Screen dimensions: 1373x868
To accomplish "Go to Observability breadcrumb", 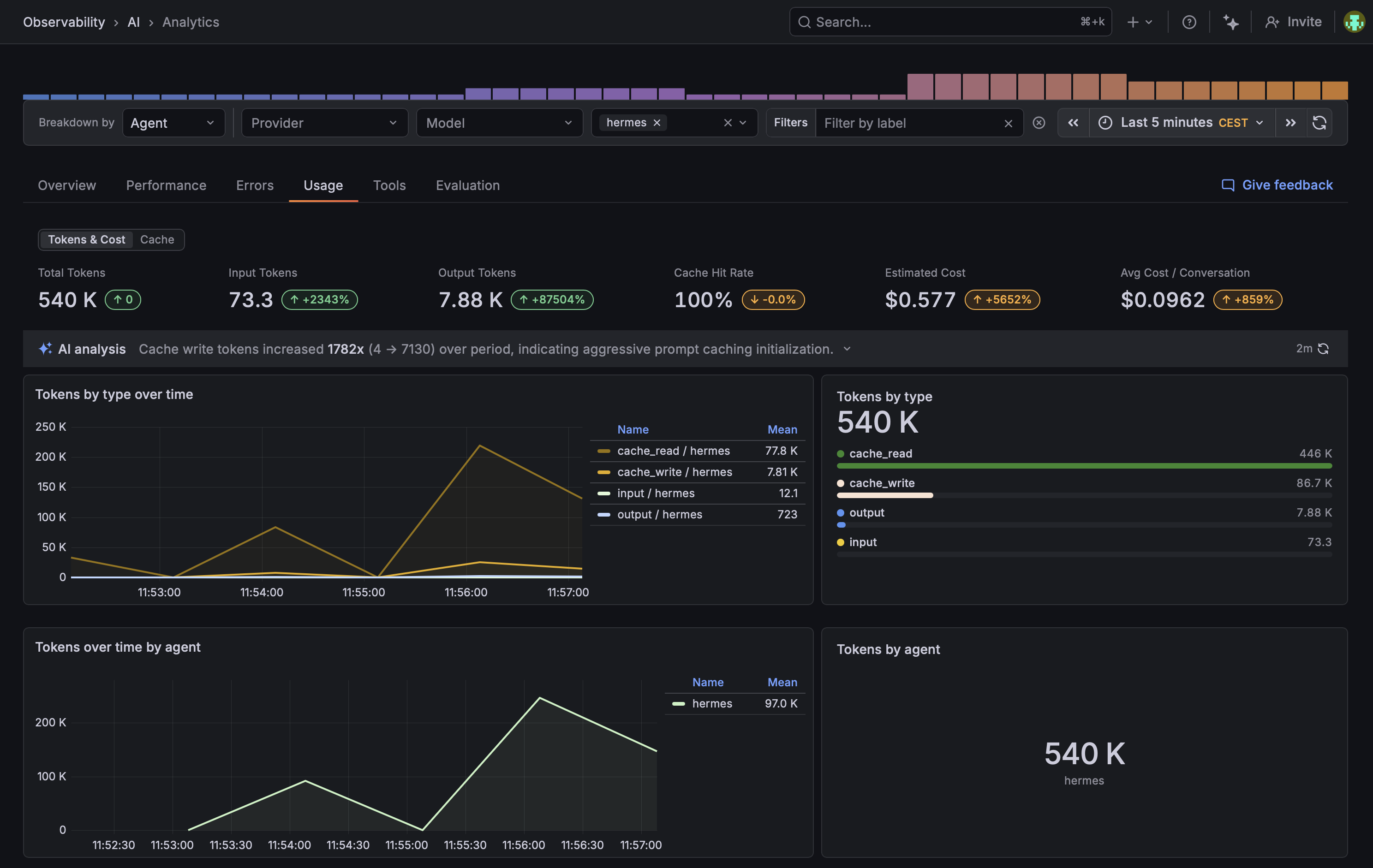I will click(64, 22).
